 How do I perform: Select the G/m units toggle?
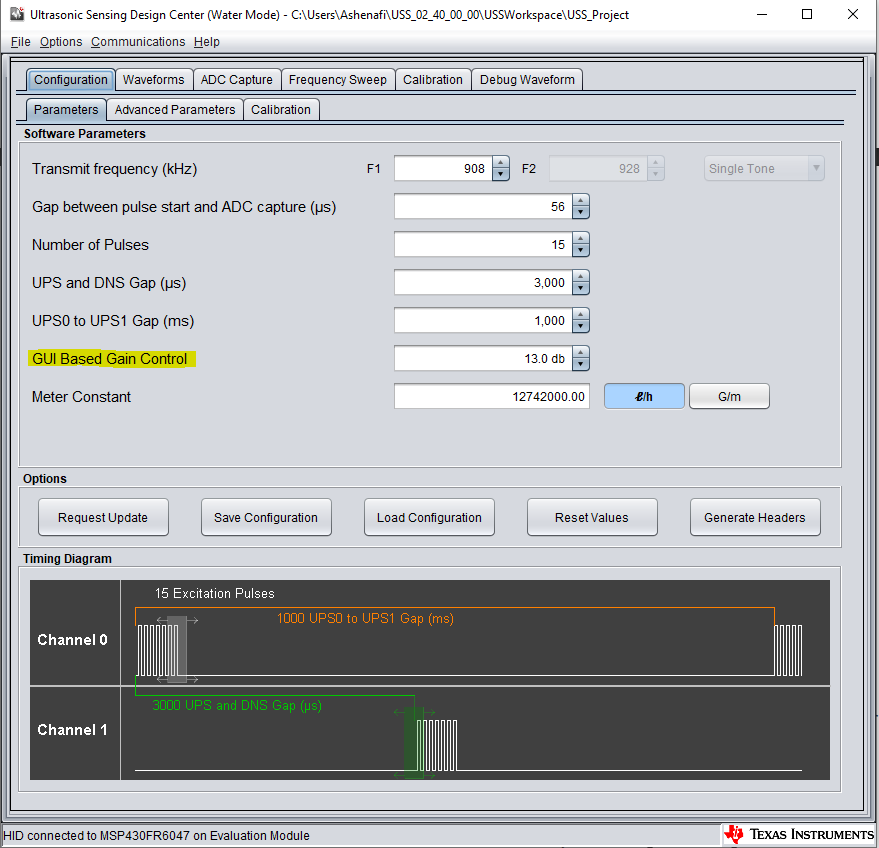pos(729,397)
